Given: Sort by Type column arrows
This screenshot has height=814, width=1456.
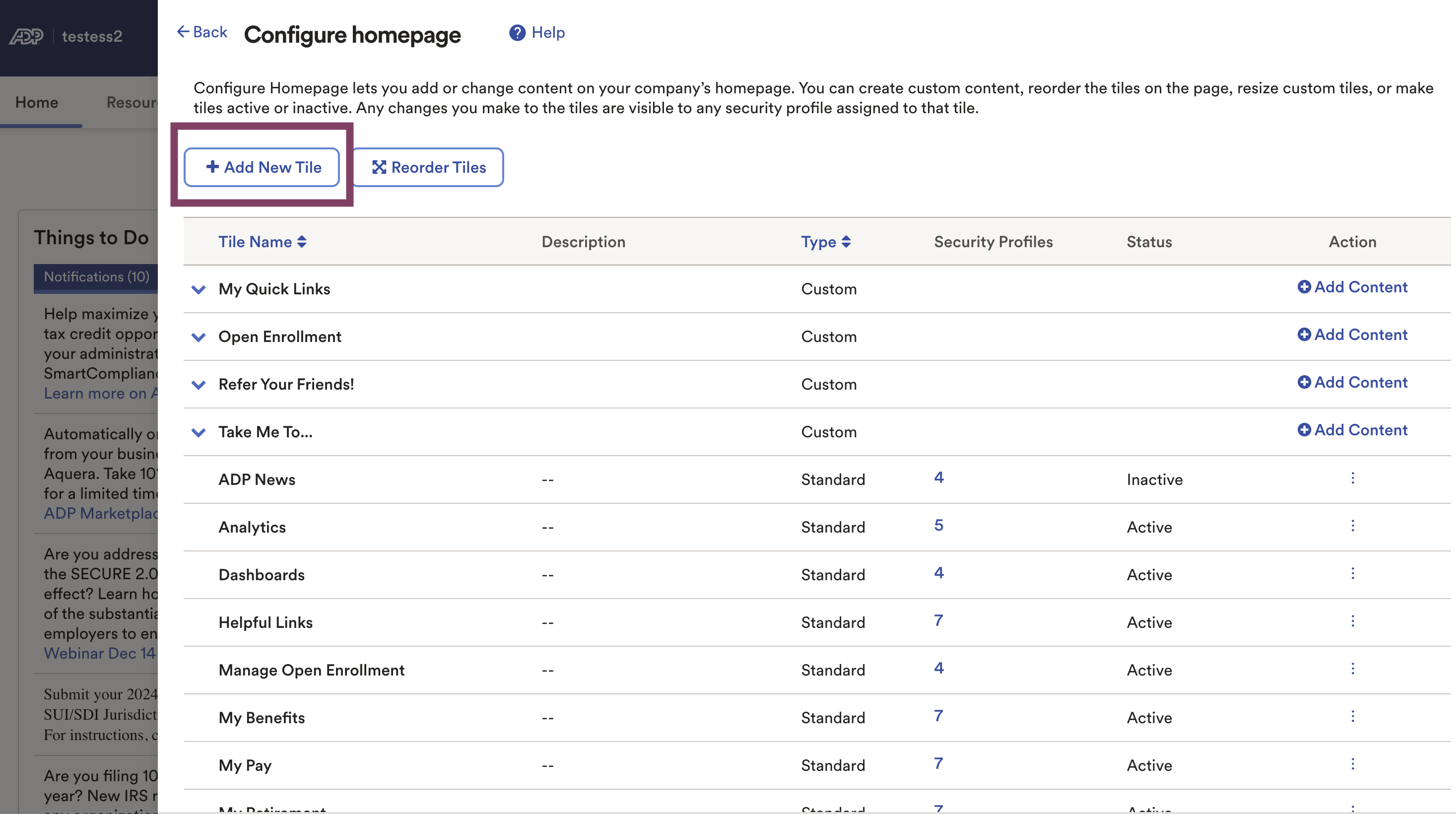Looking at the screenshot, I should [x=846, y=242].
